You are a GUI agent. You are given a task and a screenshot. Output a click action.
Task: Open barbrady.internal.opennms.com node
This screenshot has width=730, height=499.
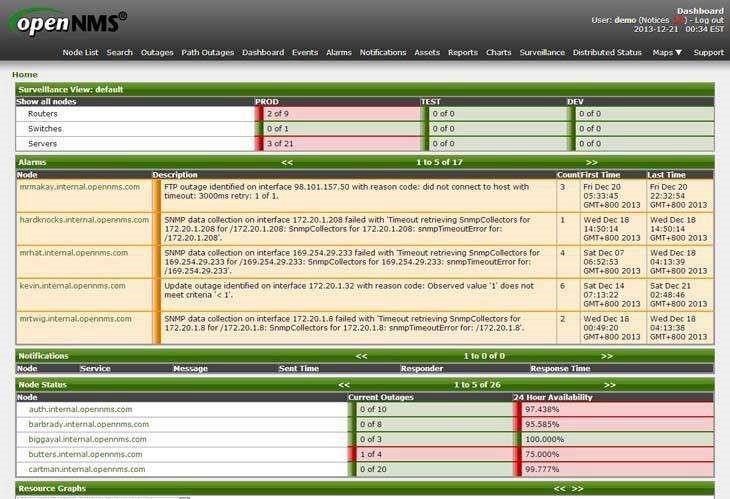coord(89,424)
